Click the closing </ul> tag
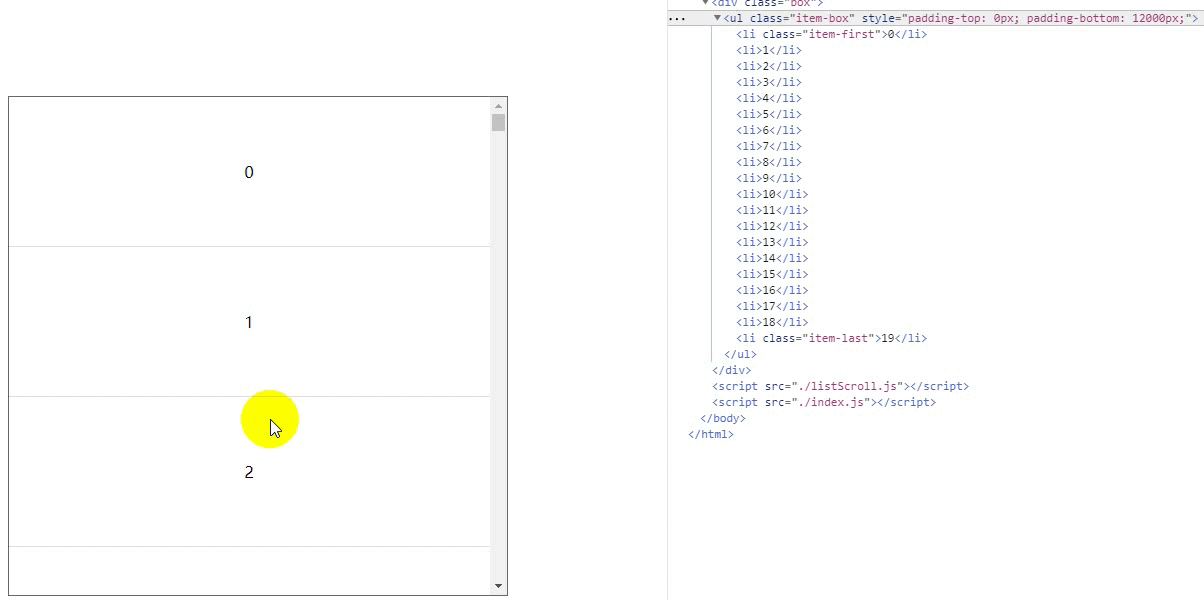Screen dimensions: 1204x600 pyautogui.click(x=740, y=354)
